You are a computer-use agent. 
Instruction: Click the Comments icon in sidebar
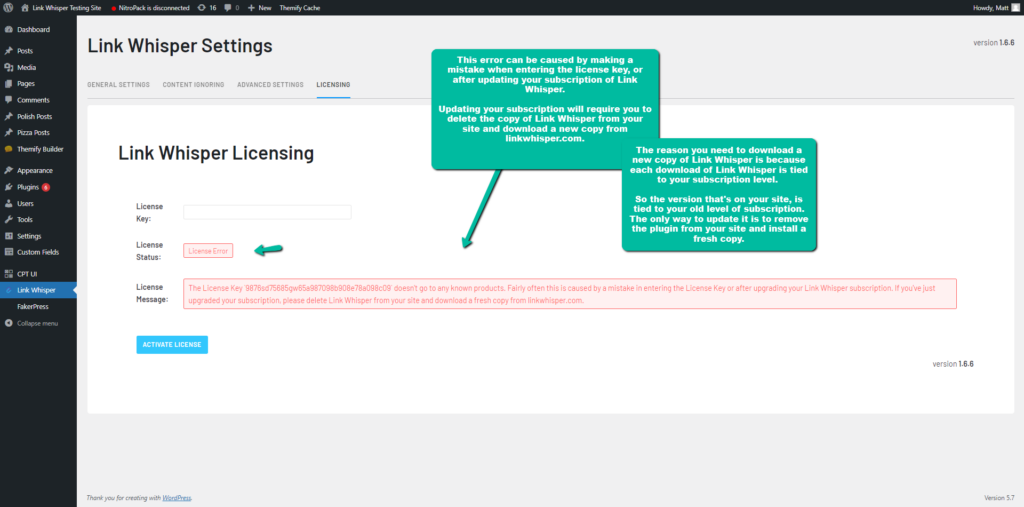8,100
